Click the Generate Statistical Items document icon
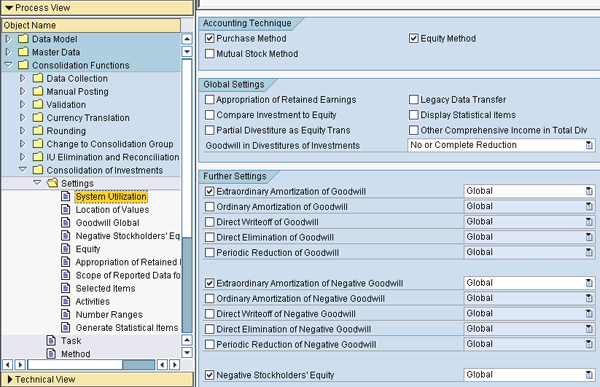 (x=66, y=327)
